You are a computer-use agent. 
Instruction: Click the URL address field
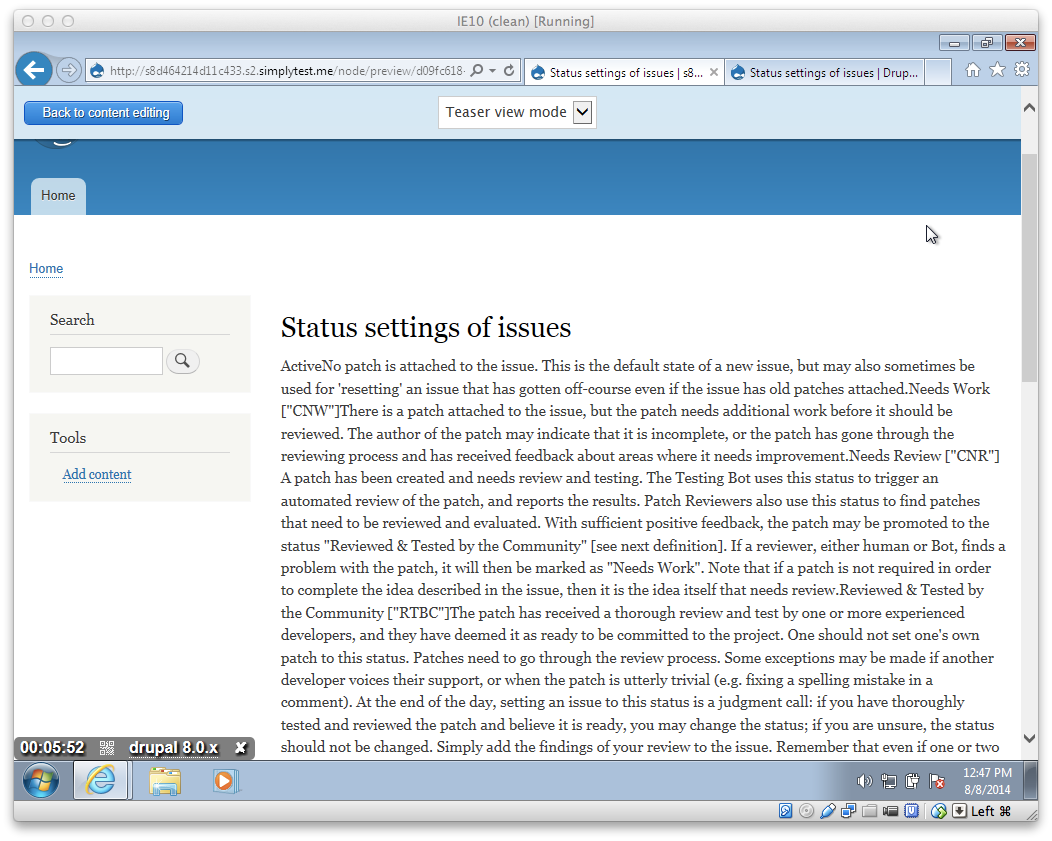(286, 71)
